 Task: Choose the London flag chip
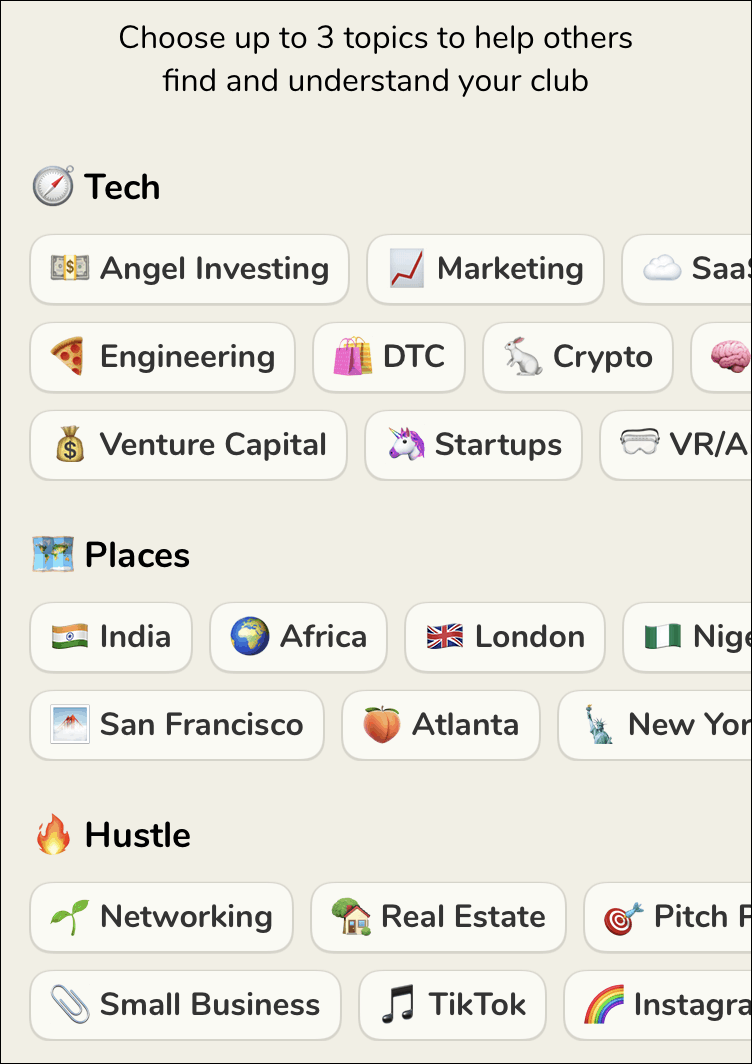[x=504, y=637]
